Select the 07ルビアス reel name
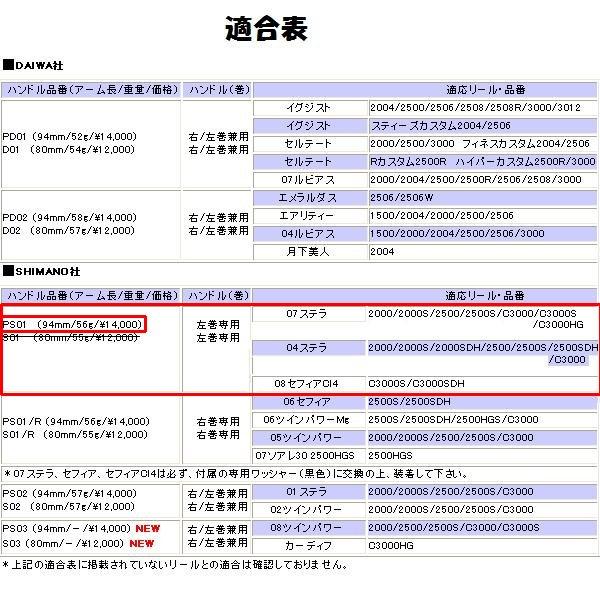The height and width of the screenshot is (600, 600). coord(308,180)
